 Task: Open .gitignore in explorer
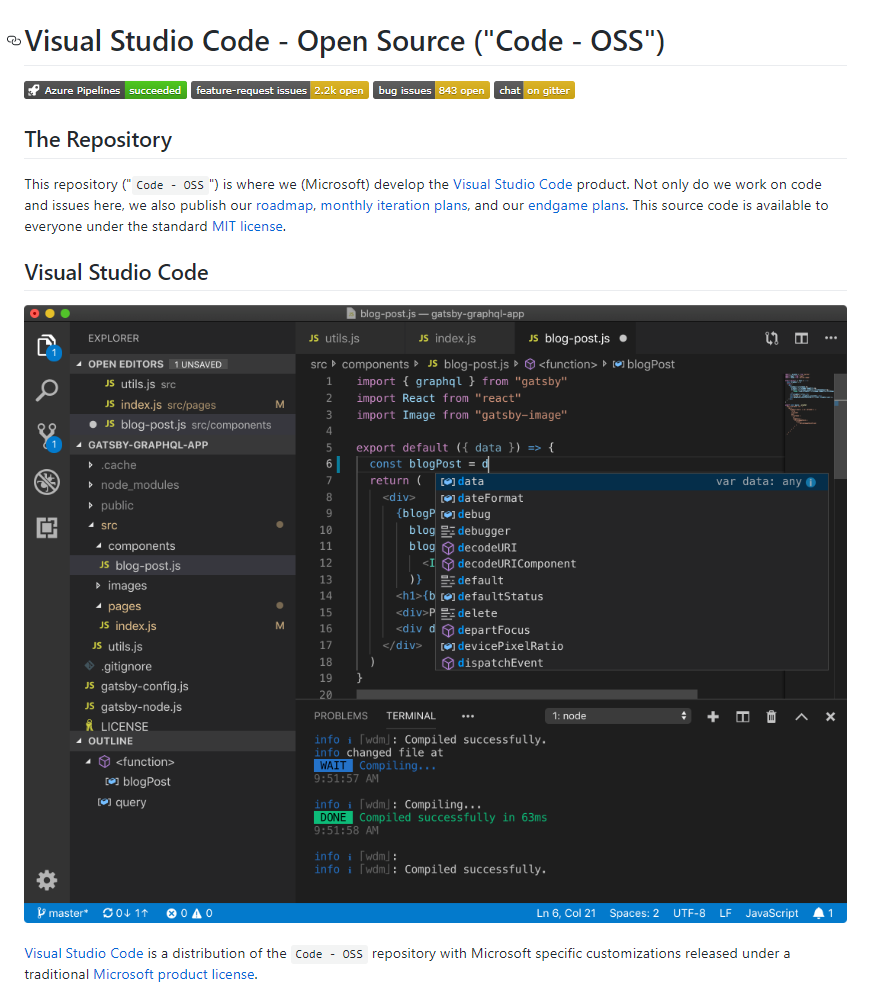click(x=126, y=666)
